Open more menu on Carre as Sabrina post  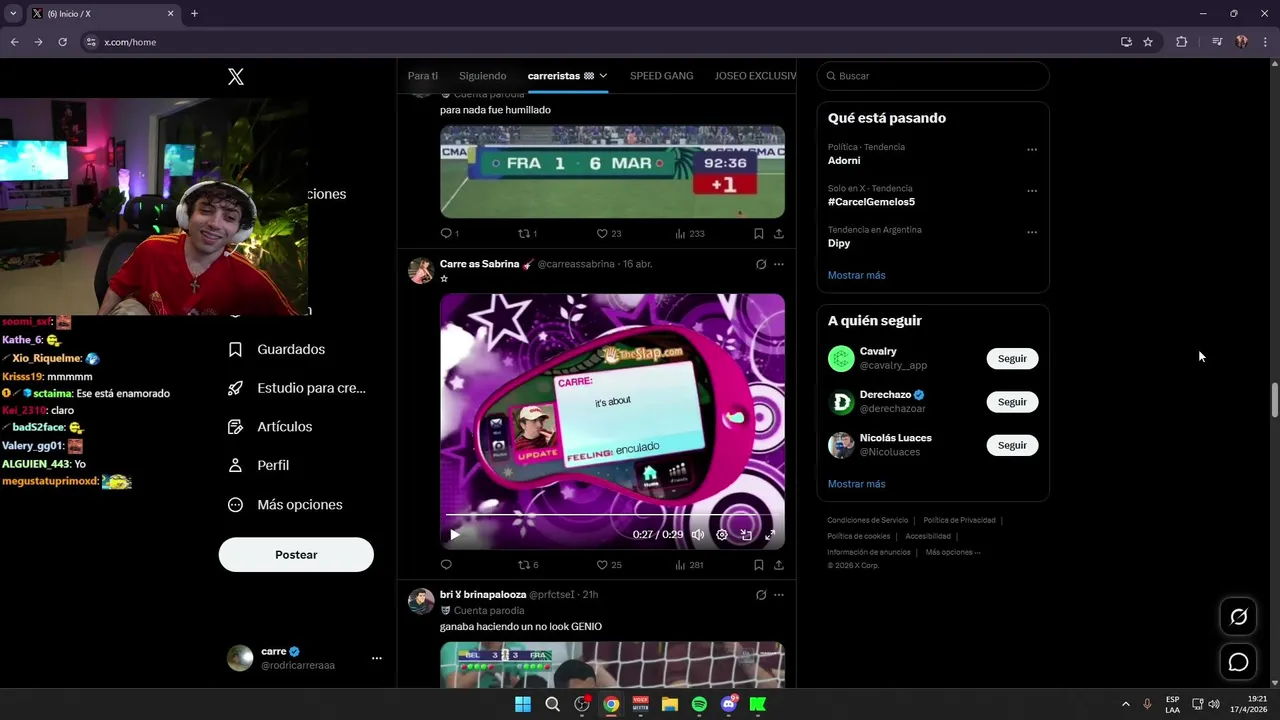(x=779, y=264)
